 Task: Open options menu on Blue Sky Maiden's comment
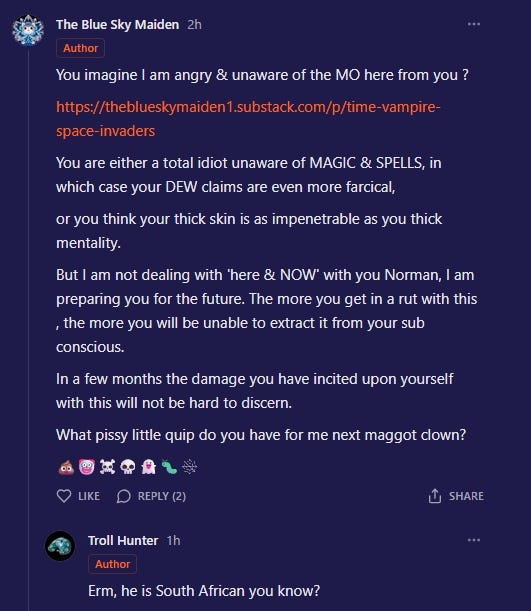[x=473, y=24]
